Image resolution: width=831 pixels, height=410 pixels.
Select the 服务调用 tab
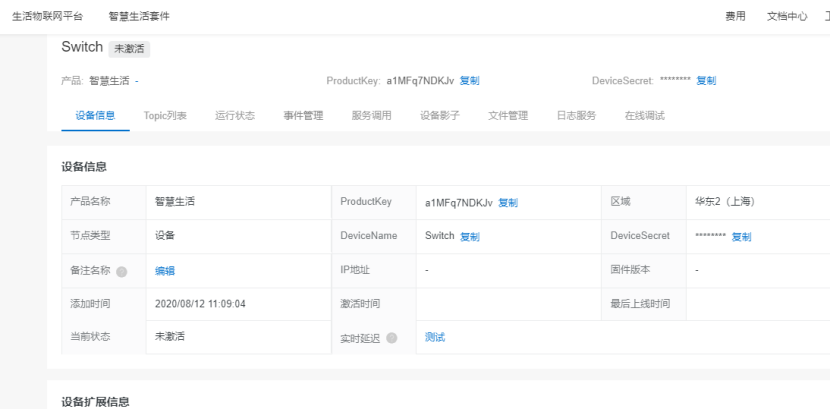click(x=372, y=115)
